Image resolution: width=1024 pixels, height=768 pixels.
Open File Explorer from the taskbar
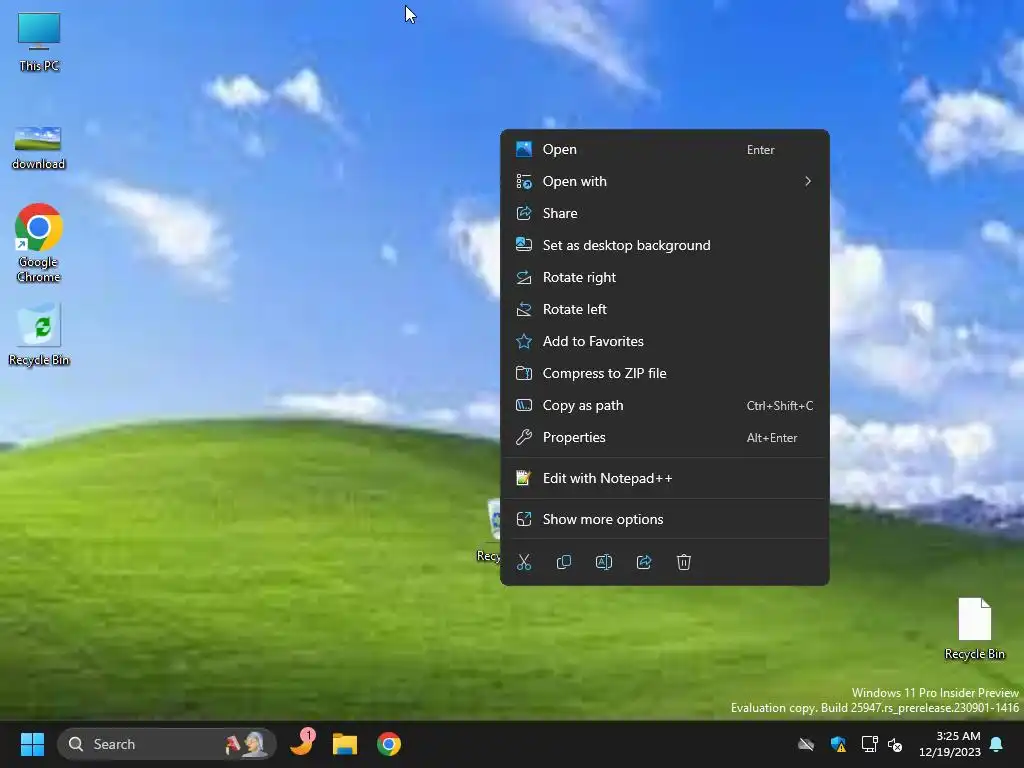345,744
